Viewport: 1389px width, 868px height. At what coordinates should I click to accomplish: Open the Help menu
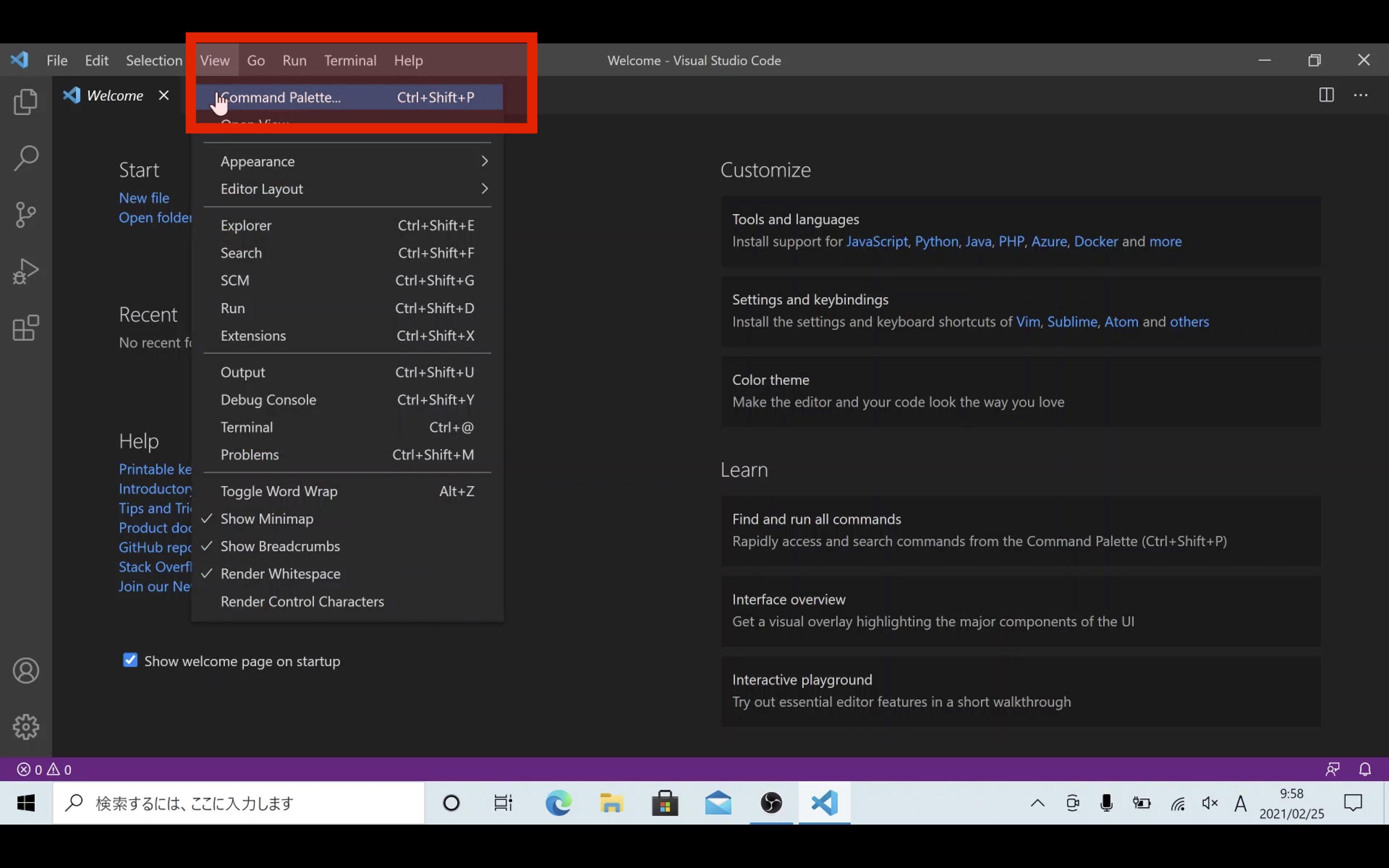pos(408,60)
